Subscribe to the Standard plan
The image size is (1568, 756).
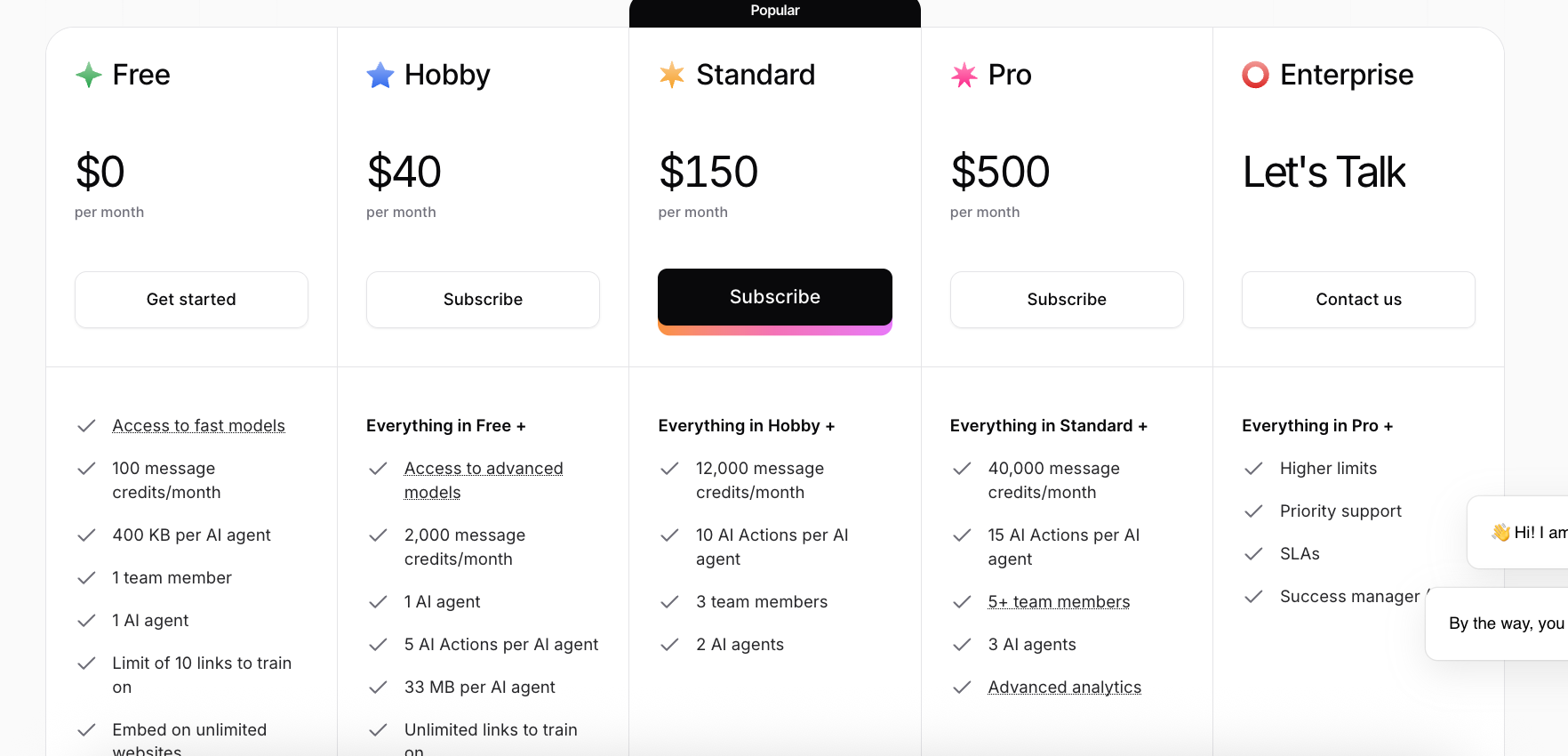pos(774,298)
